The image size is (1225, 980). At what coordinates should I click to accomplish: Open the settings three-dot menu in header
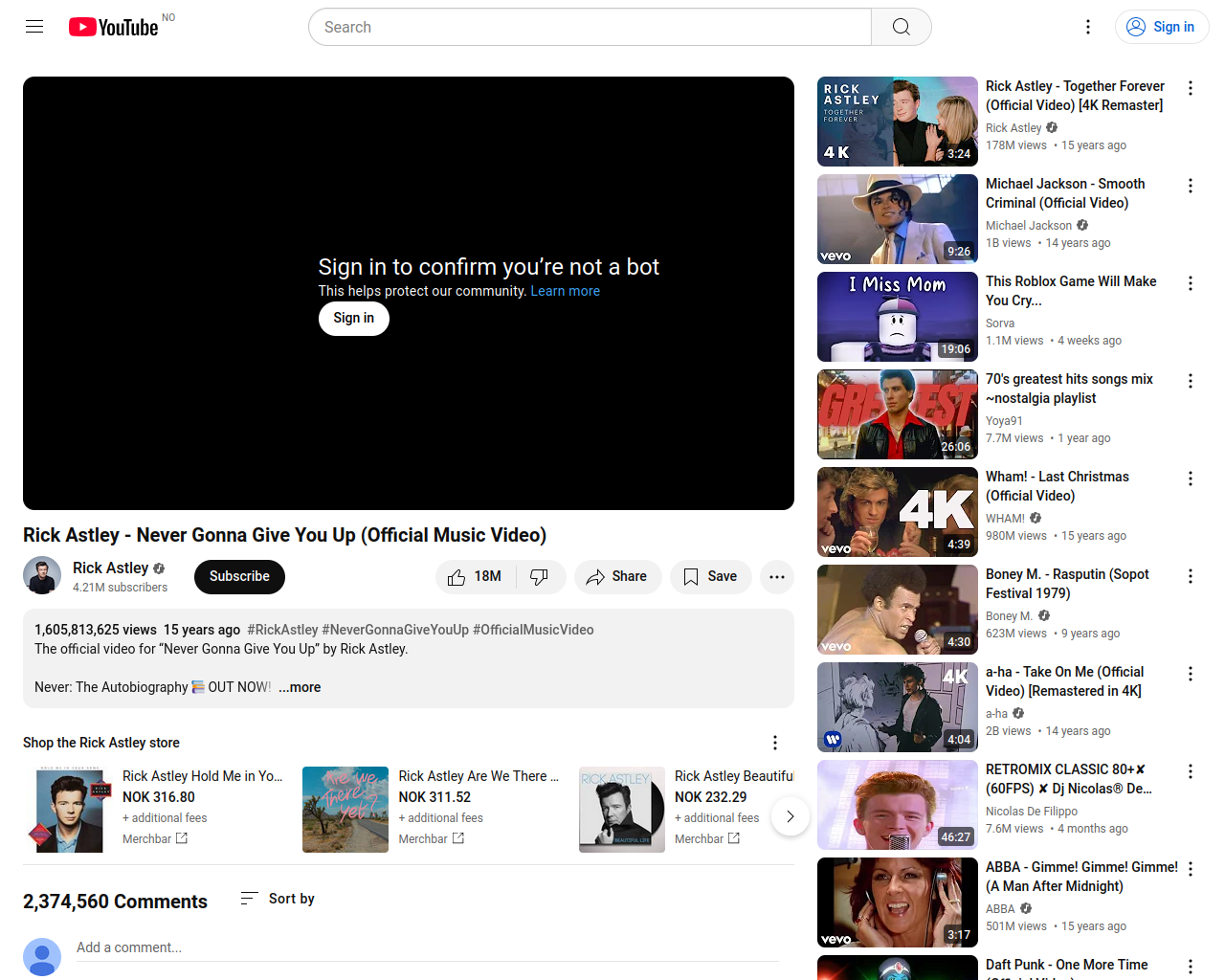[1088, 27]
